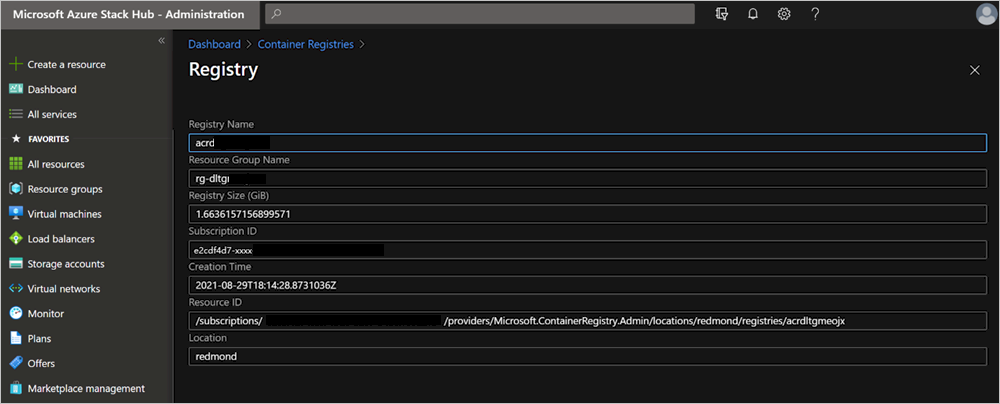The width and height of the screenshot is (1000, 404).
Task: Click the Registry blade heading
Action: click(x=223, y=70)
